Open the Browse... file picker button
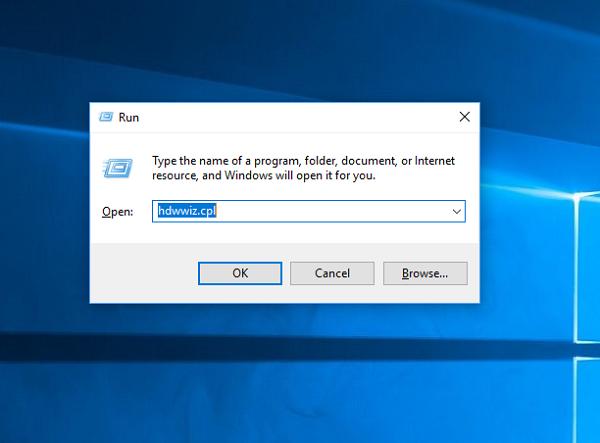Screen dimensions: 600x443 click(425, 273)
